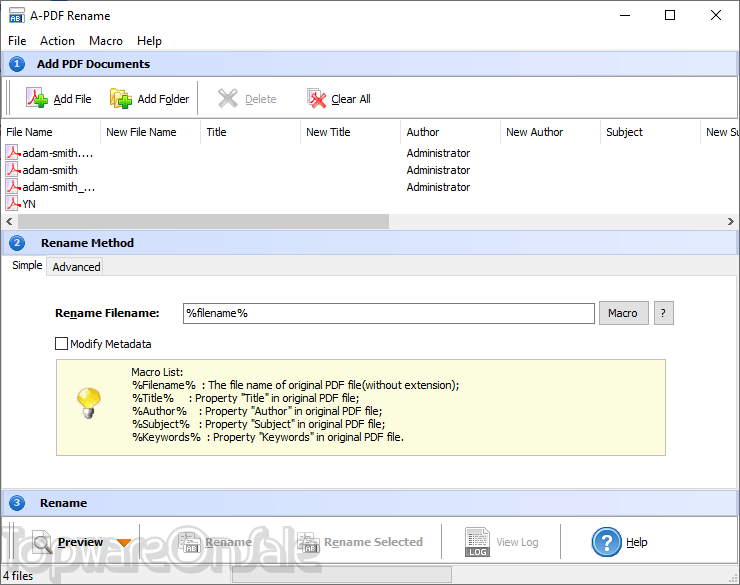Switch to the Simple tab
The height and width of the screenshot is (585, 740).
coord(27,265)
